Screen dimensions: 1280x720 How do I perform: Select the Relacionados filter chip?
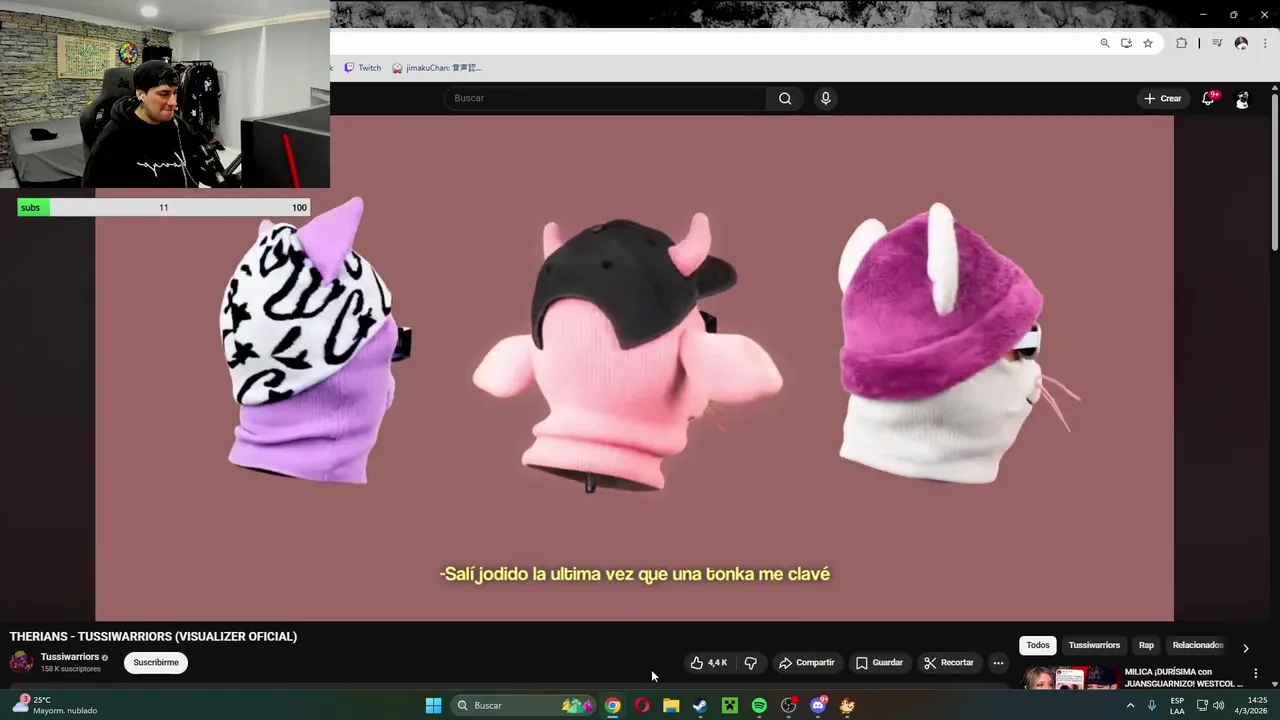[x=1197, y=645]
